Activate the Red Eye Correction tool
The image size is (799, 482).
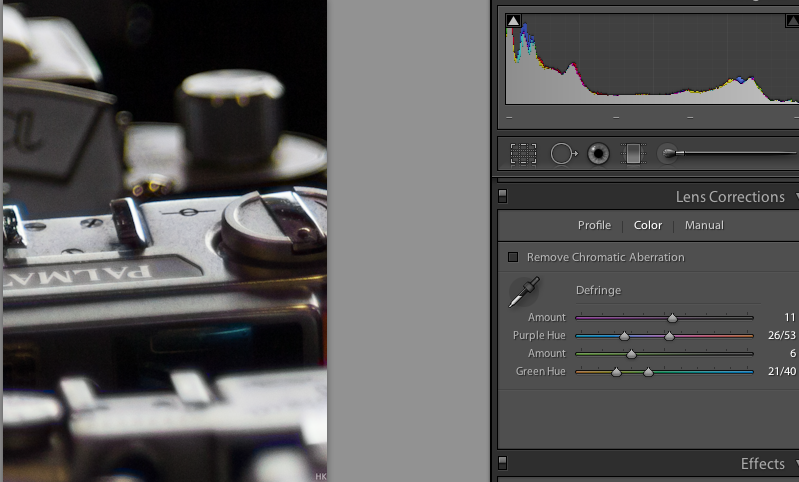coord(599,153)
